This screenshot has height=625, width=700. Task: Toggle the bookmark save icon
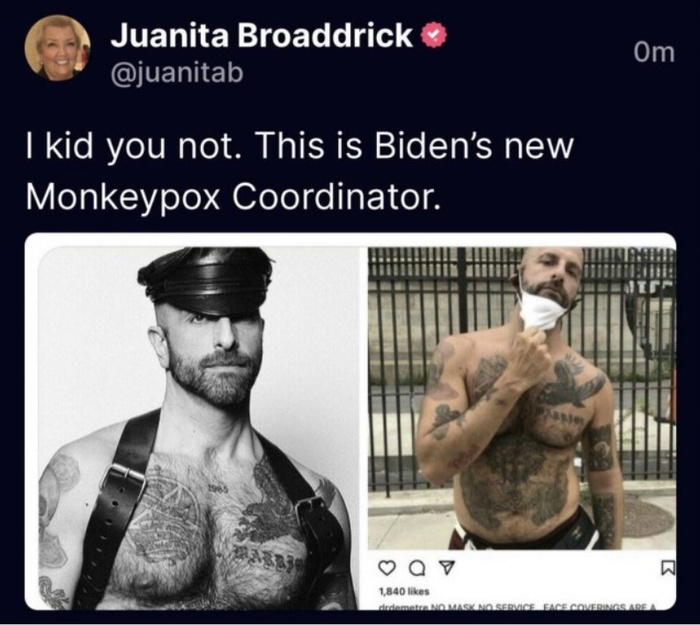[667, 568]
